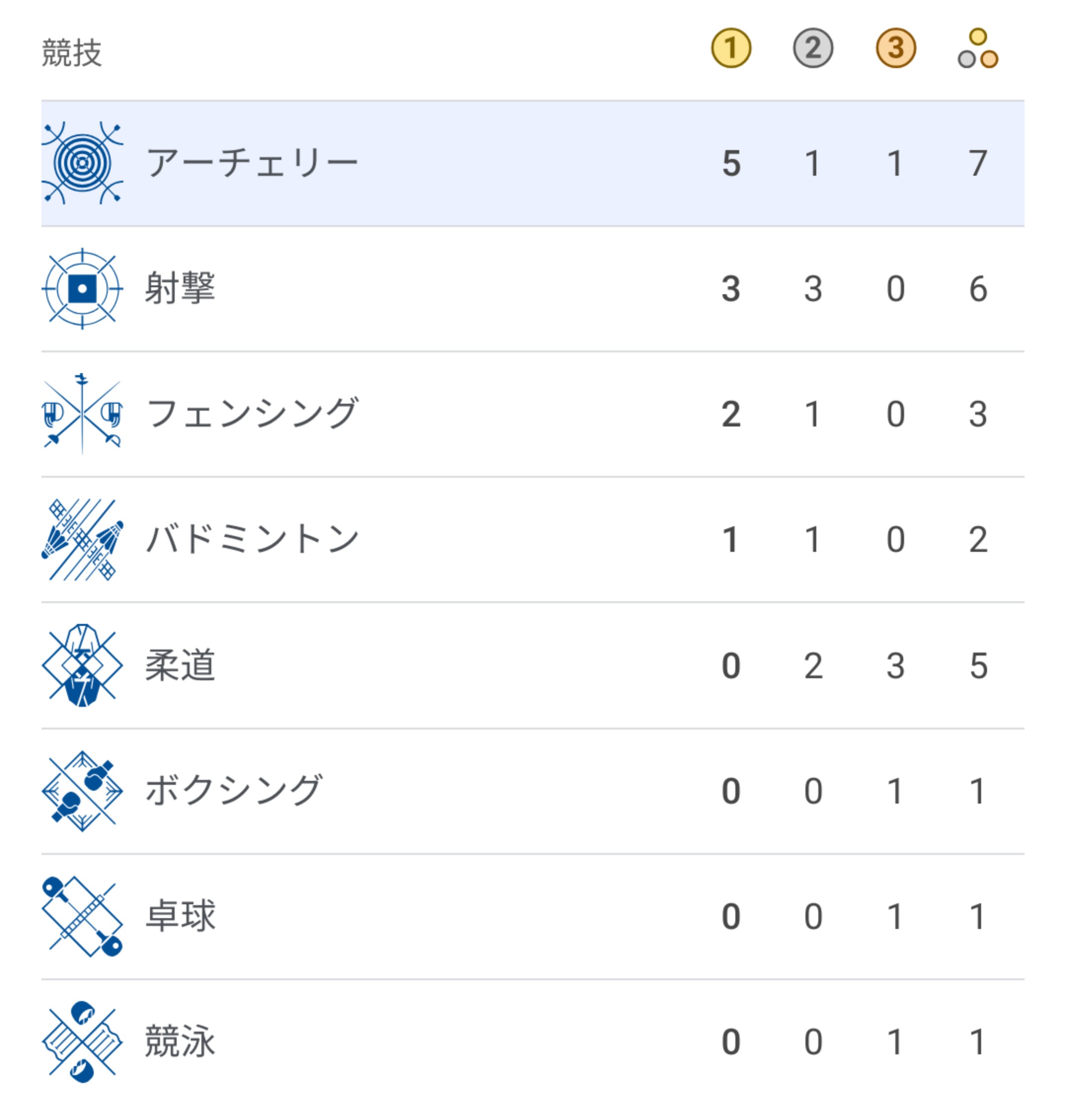Click the 競技 column header label
1066x1120 pixels.
coord(72,53)
